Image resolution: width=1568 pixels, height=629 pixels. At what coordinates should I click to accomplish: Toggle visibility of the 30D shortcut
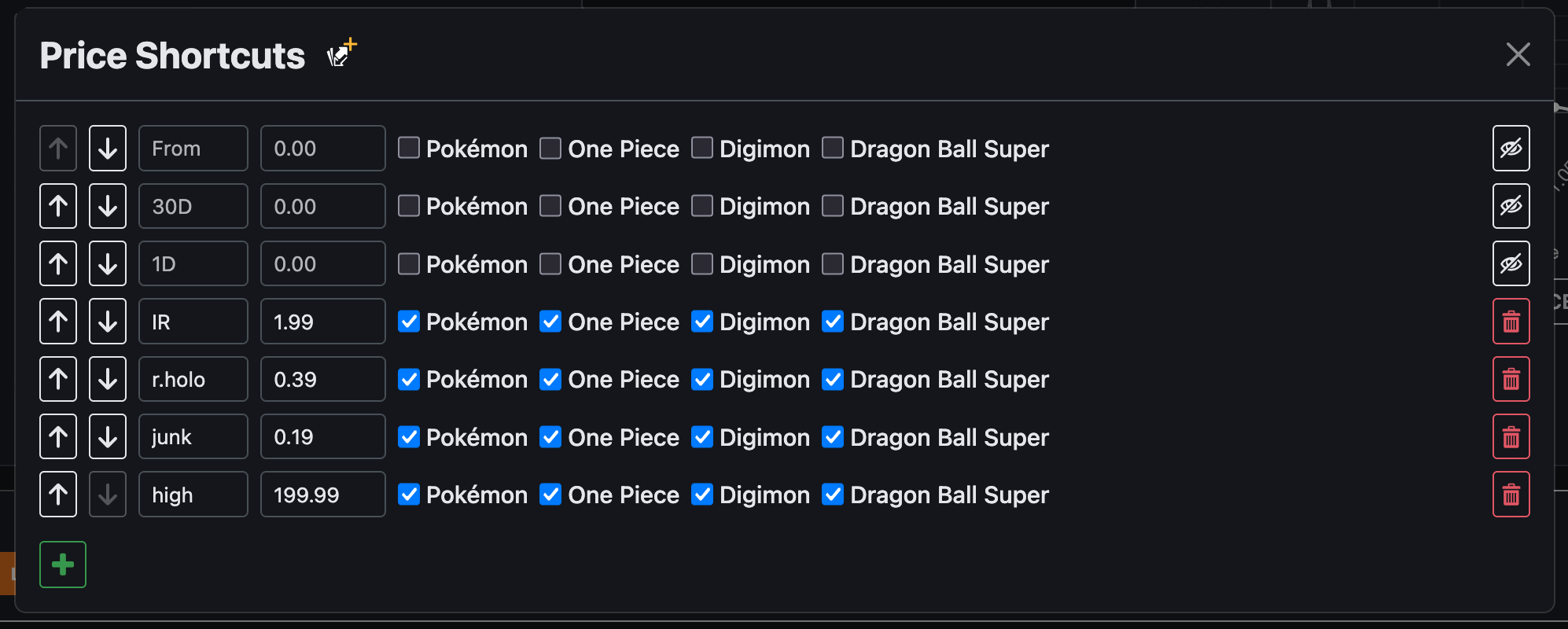coord(1511,206)
